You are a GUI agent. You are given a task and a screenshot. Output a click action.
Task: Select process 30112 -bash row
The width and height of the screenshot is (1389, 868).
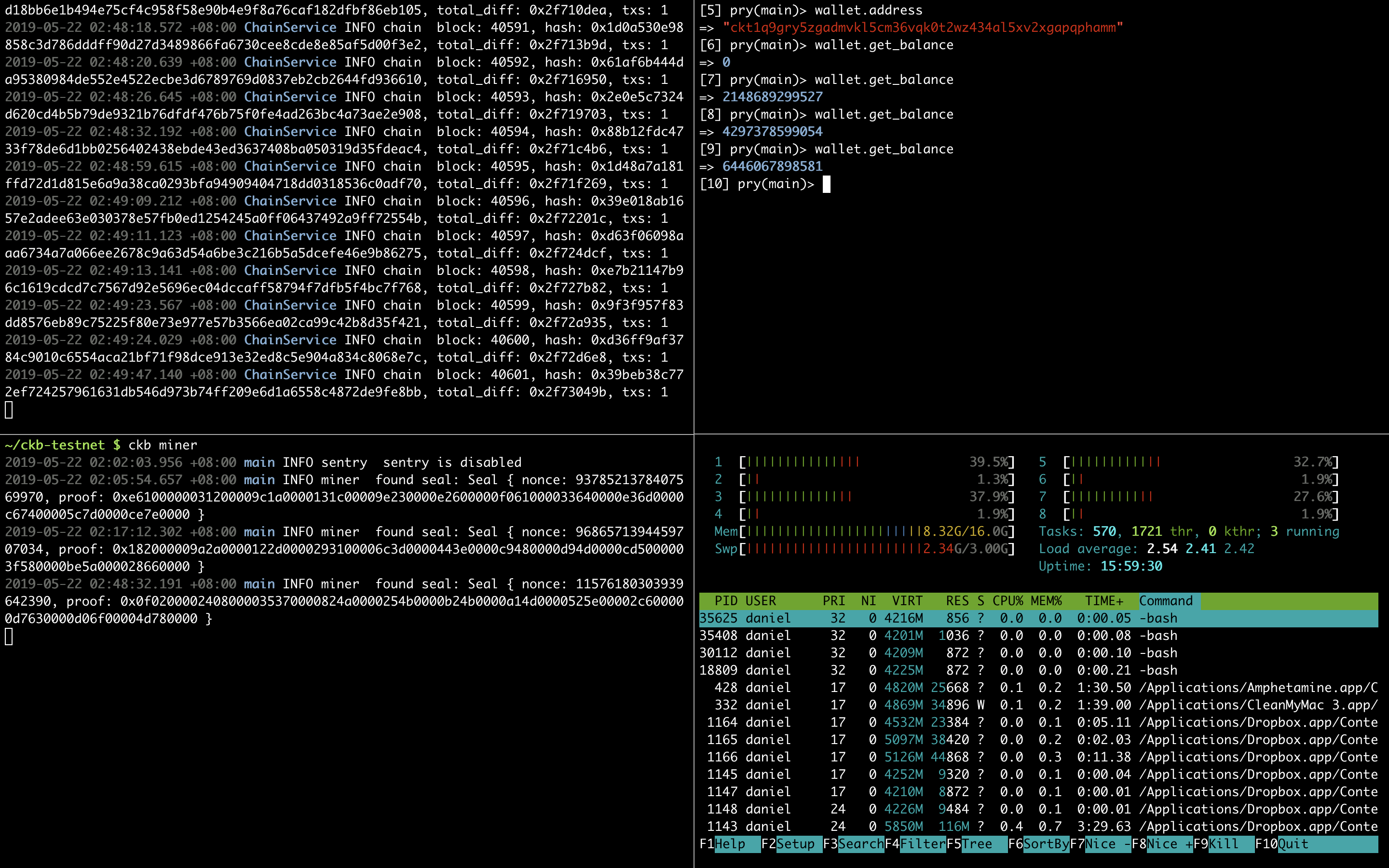pos(1038,653)
